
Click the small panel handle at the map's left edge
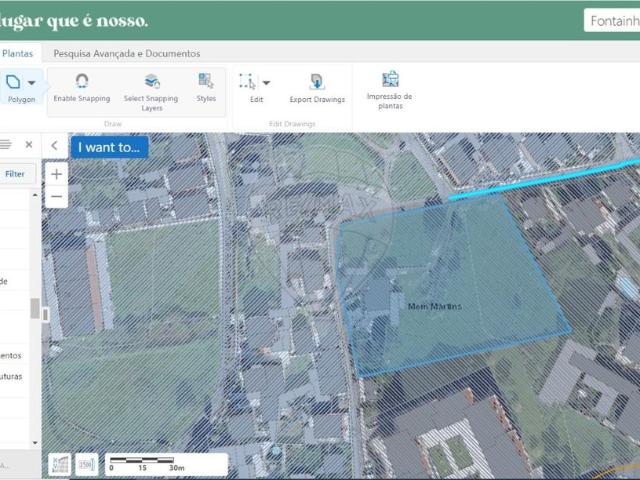45,315
